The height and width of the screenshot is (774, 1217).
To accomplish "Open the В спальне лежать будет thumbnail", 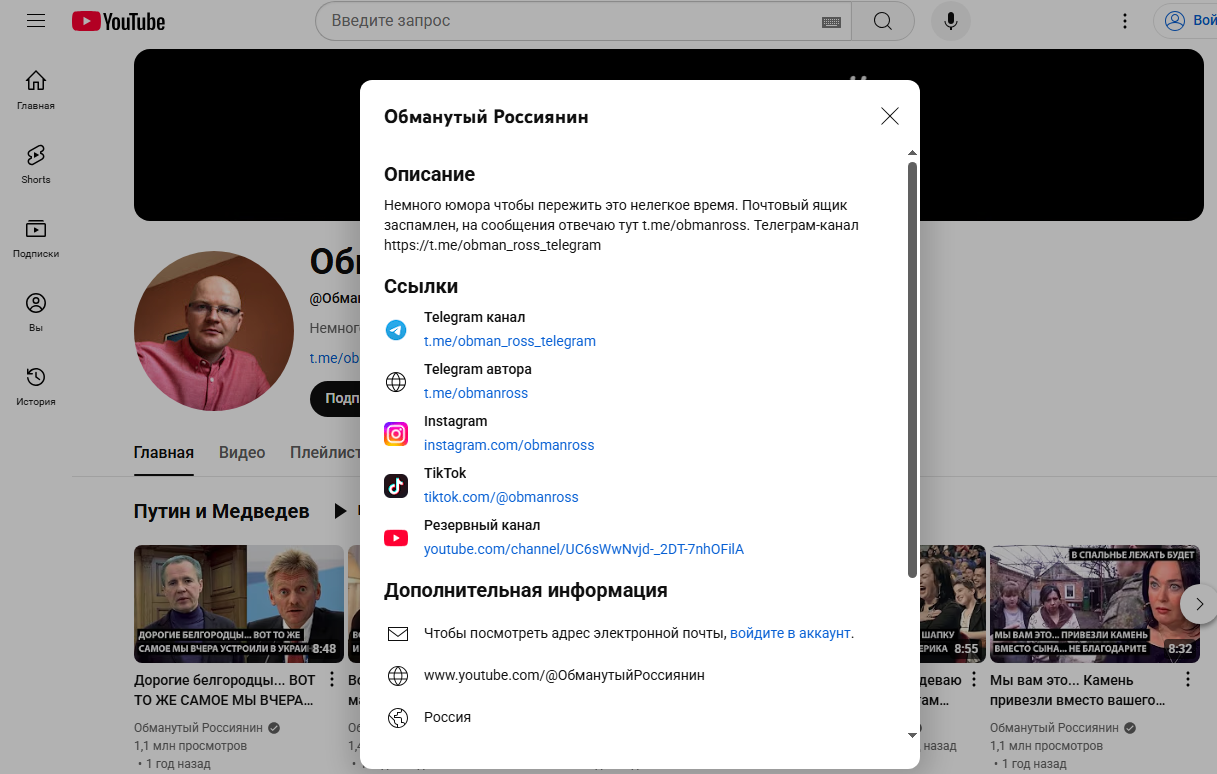I will pos(1094,604).
